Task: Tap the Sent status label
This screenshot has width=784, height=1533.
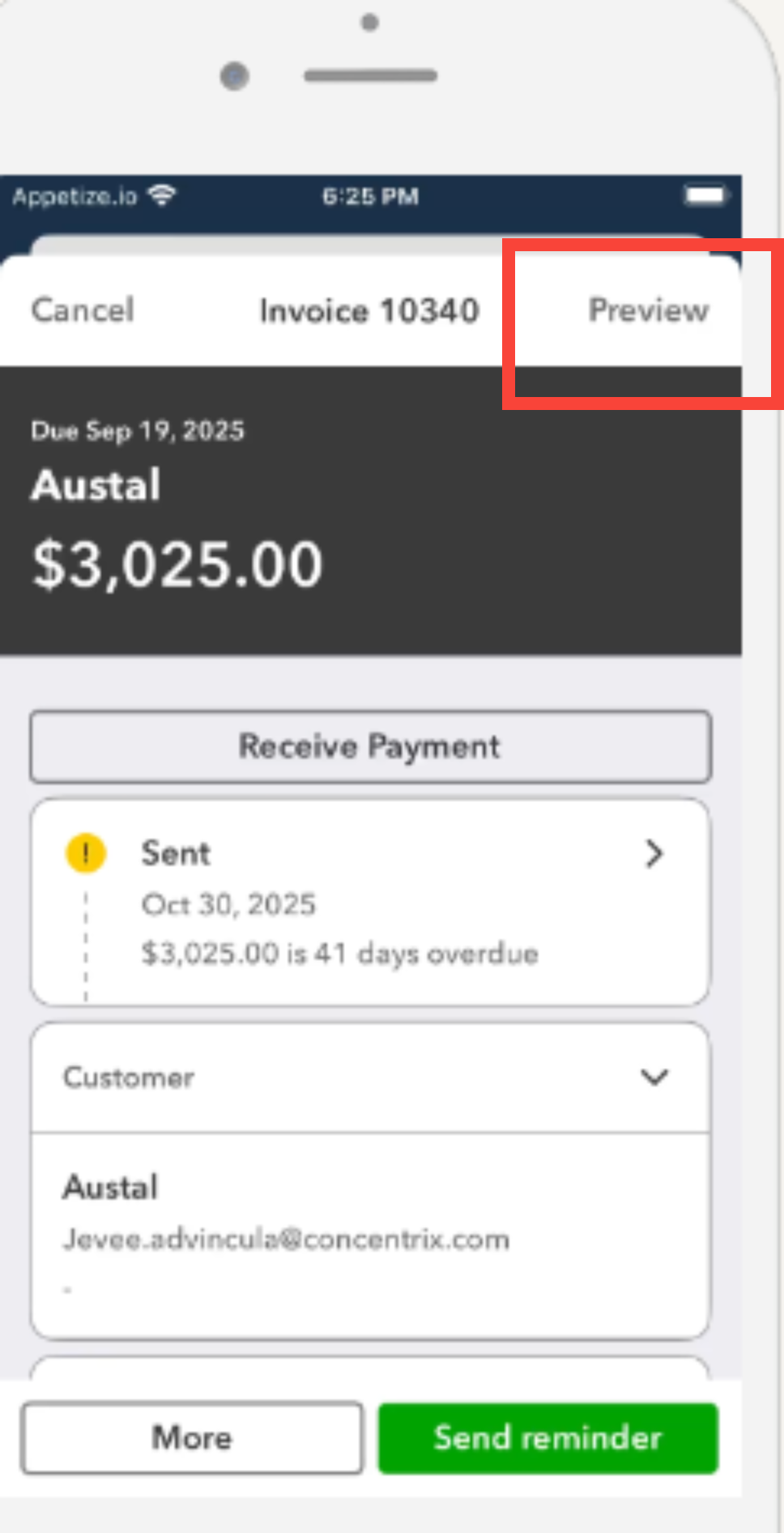Action: click(176, 853)
